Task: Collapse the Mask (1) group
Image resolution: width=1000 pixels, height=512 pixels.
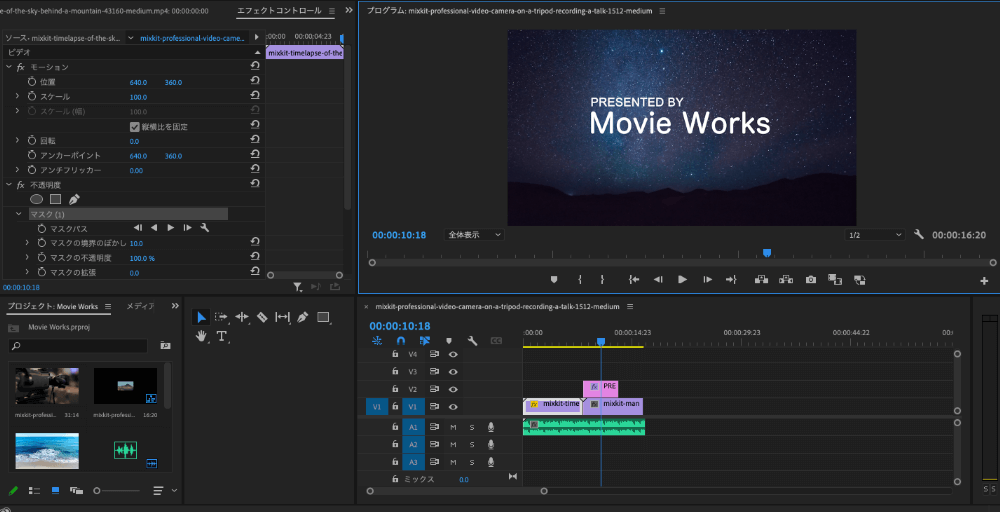Action: [18, 214]
